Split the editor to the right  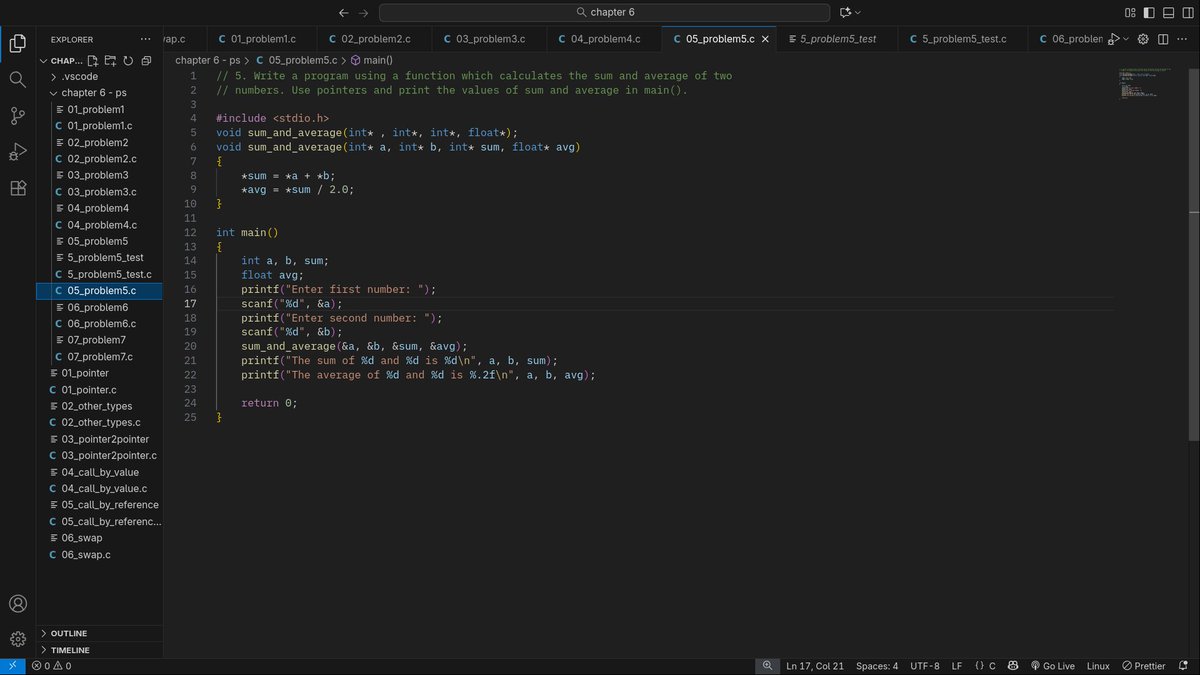[1163, 39]
